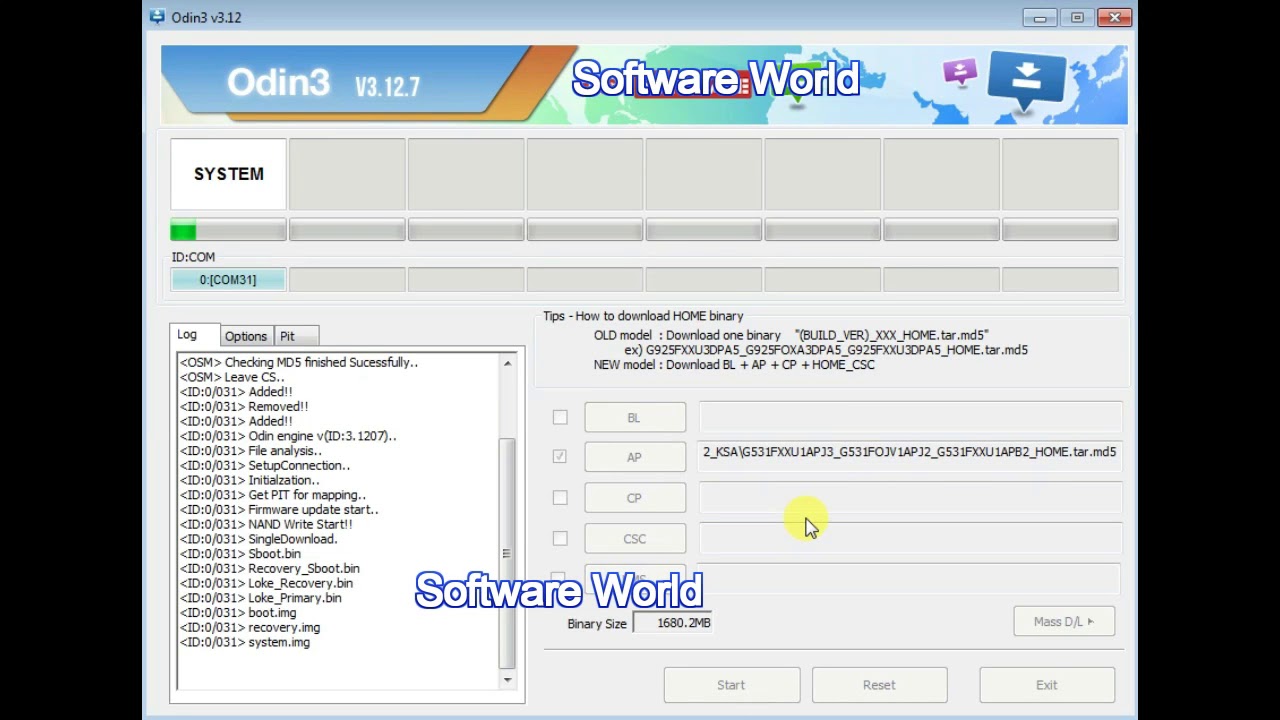Click the Binary Size value field
This screenshot has width=1280, height=720.
point(673,623)
